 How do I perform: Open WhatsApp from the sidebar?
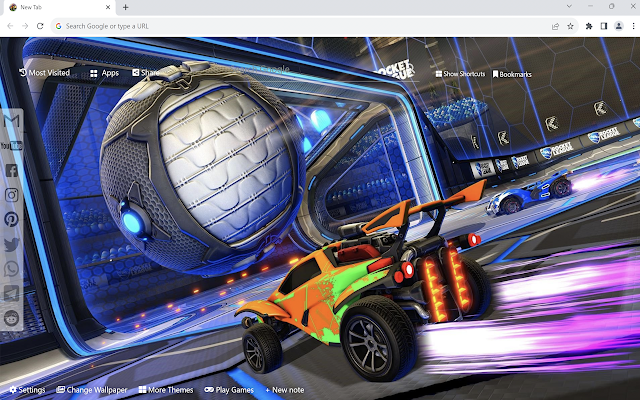[11, 269]
